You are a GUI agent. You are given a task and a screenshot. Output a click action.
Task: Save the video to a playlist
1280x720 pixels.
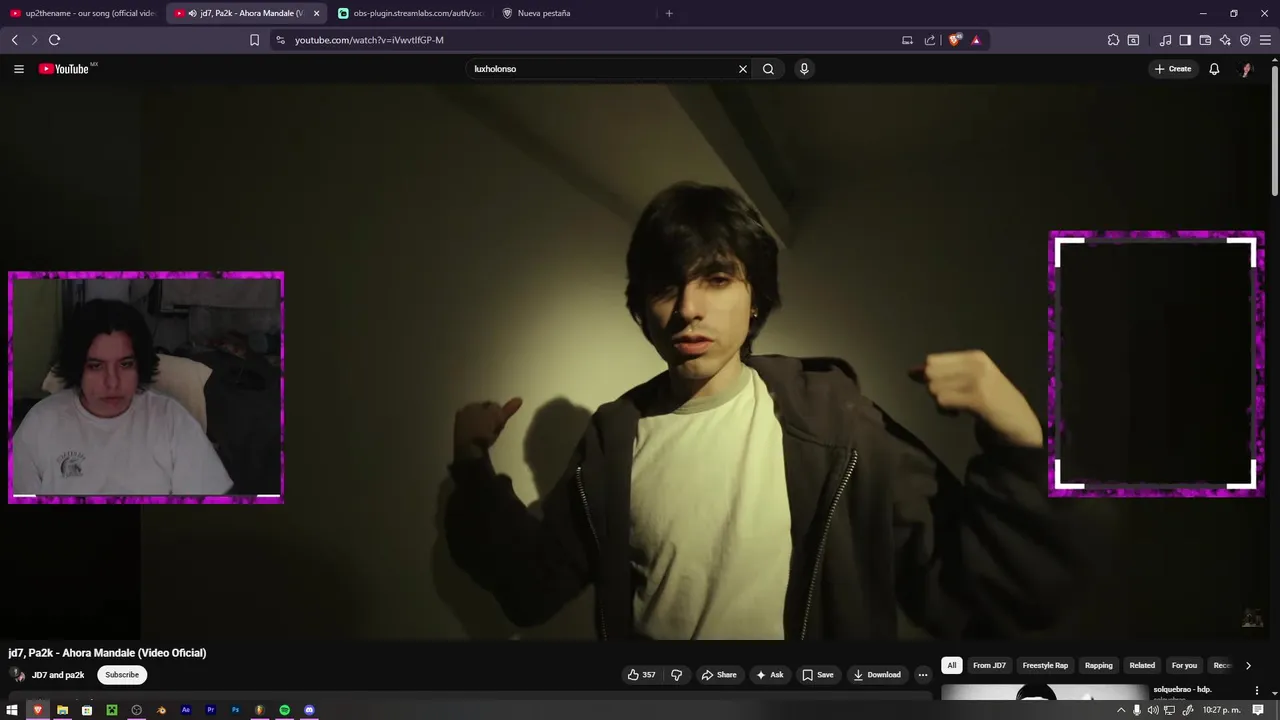[817, 675]
